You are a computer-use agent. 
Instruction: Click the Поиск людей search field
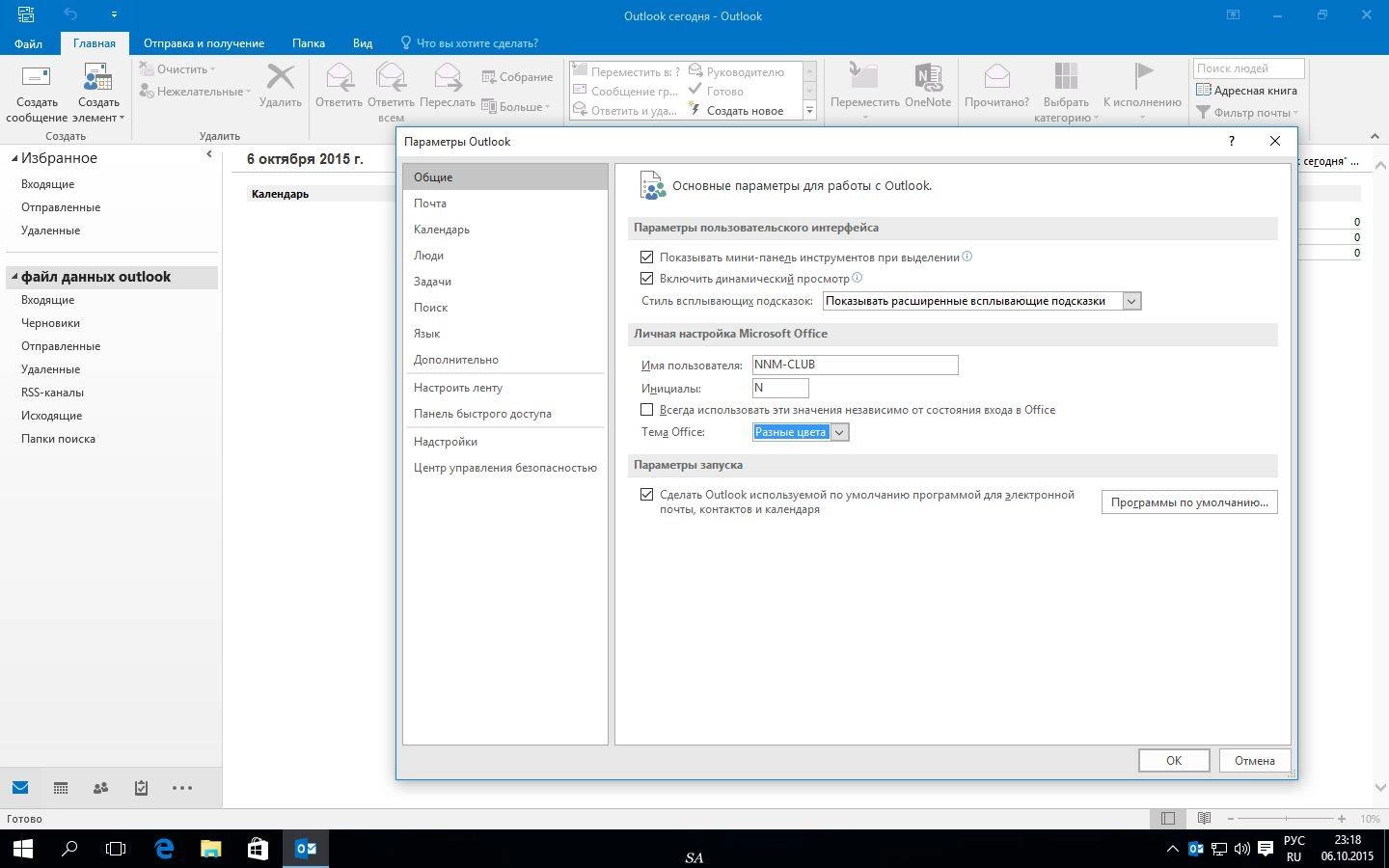pyautogui.click(x=1248, y=68)
